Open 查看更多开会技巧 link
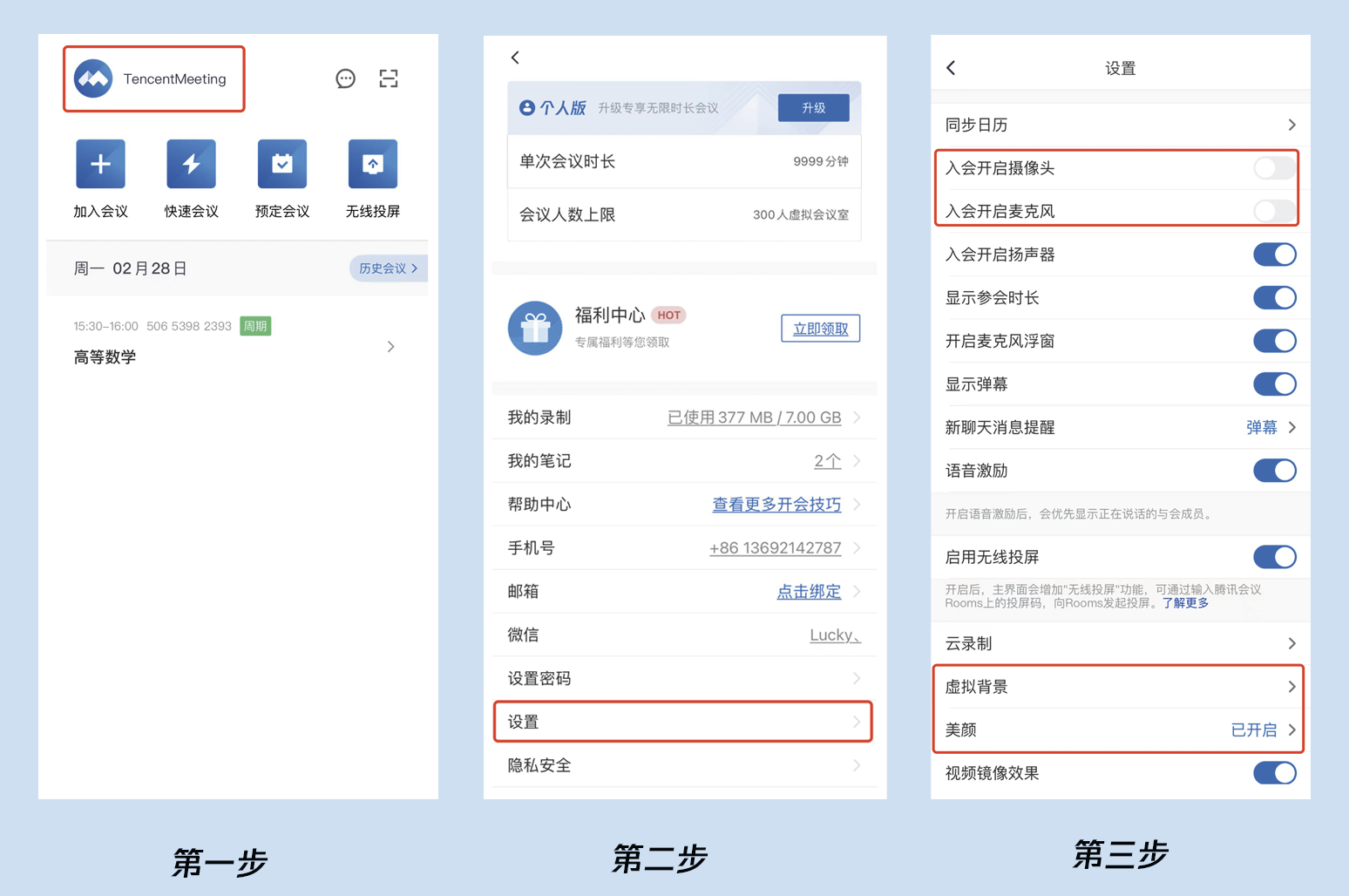1349x896 pixels. tap(776, 505)
